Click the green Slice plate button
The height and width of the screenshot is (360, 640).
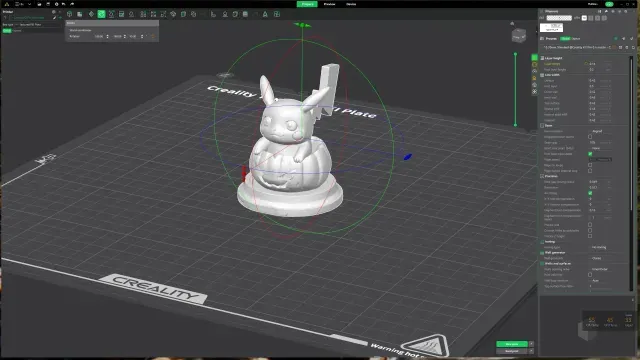pyautogui.click(x=512, y=344)
